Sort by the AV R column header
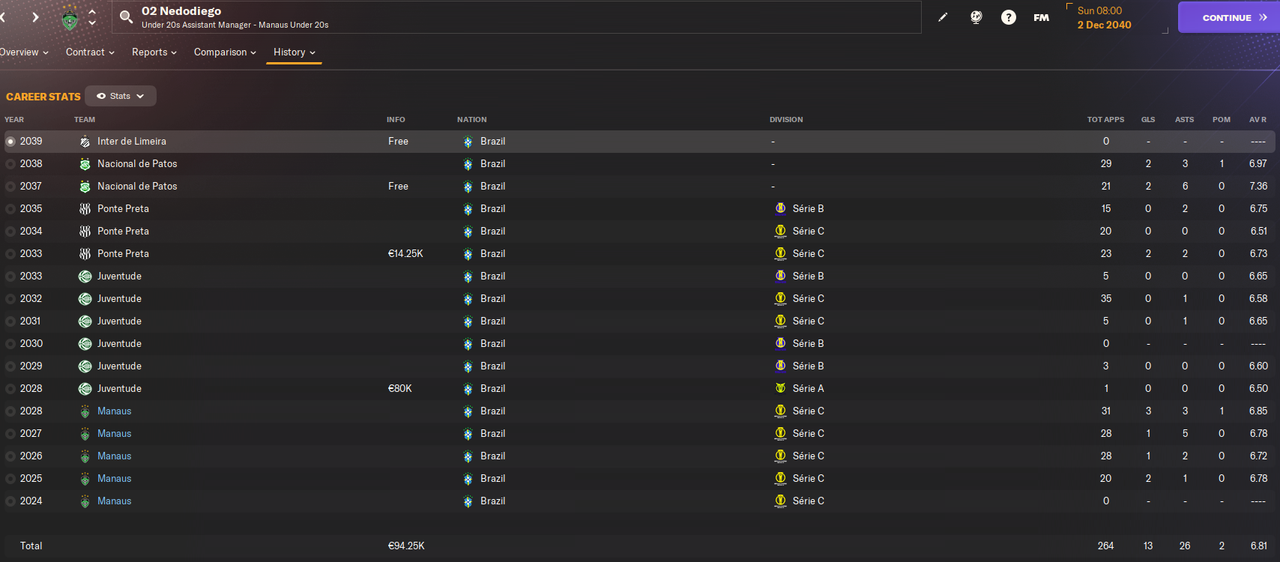The height and width of the screenshot is (562, 1280). click(1258, 120)
